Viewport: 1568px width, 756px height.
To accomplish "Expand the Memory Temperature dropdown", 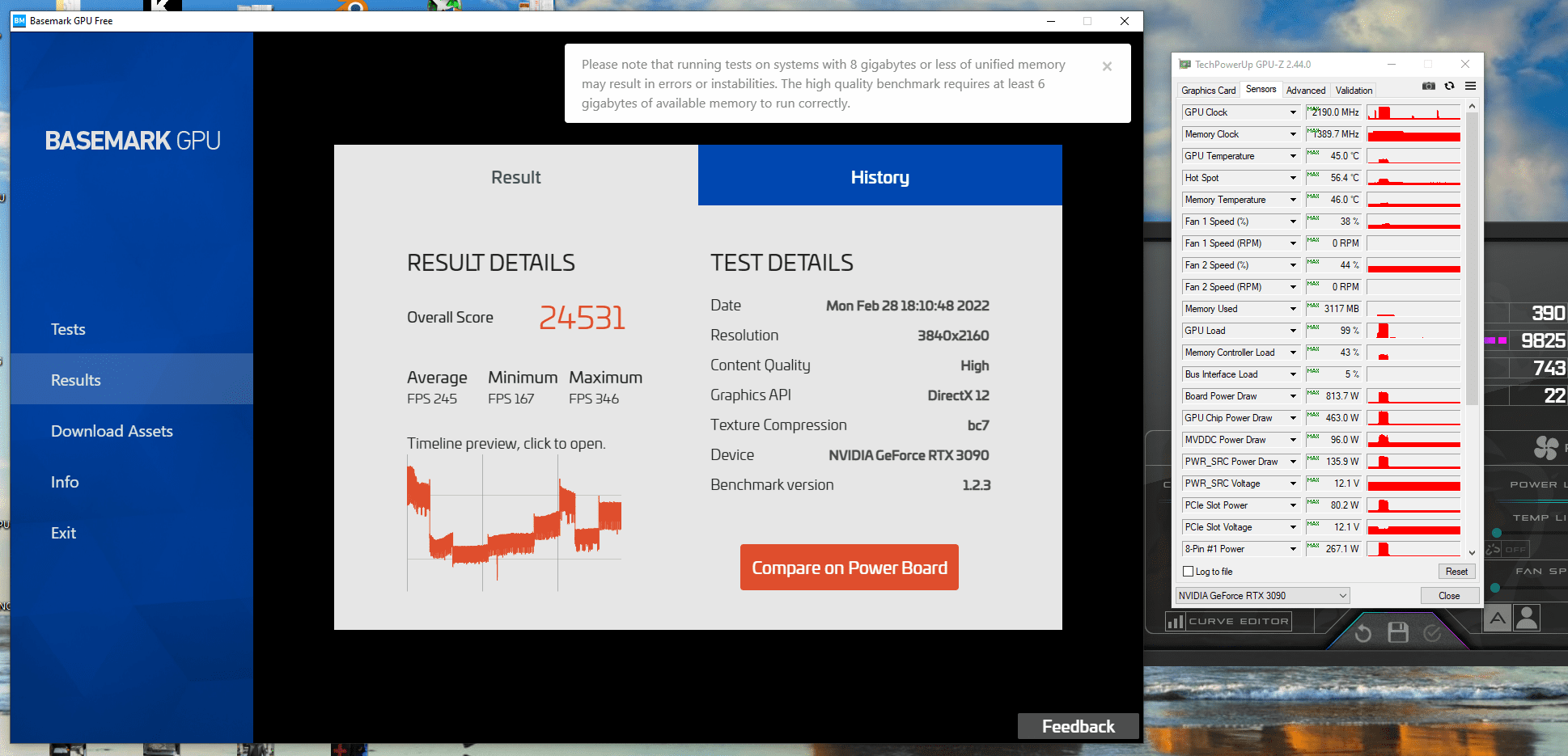I will (1293, 200).
